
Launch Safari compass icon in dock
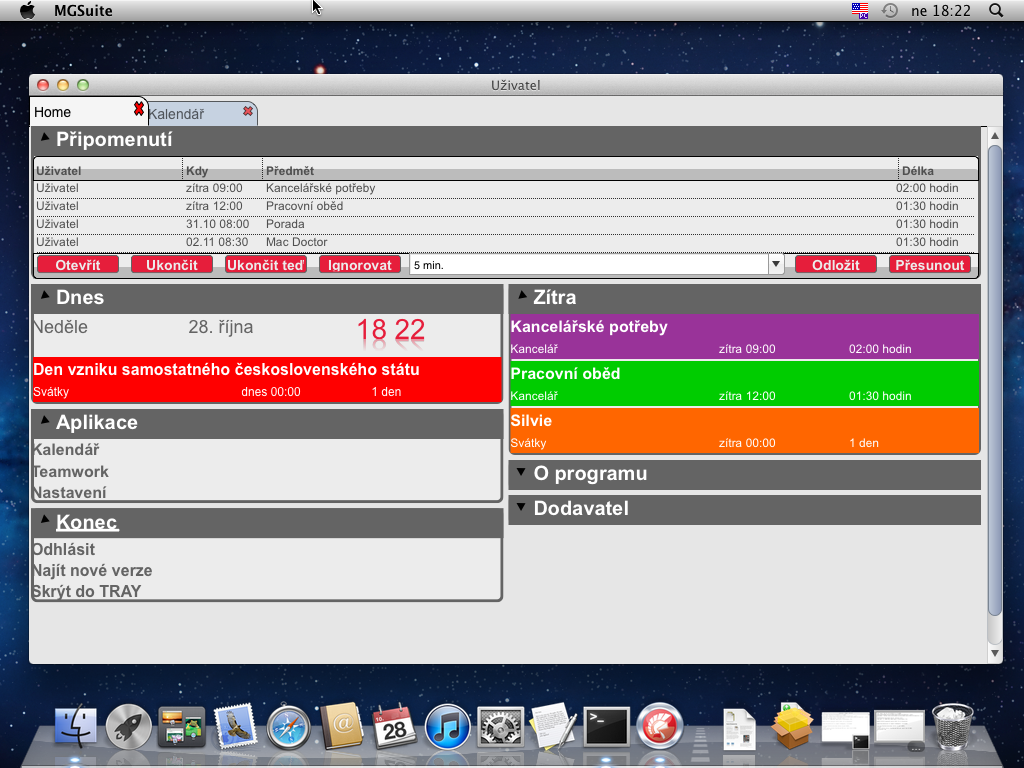click(288, 726)
